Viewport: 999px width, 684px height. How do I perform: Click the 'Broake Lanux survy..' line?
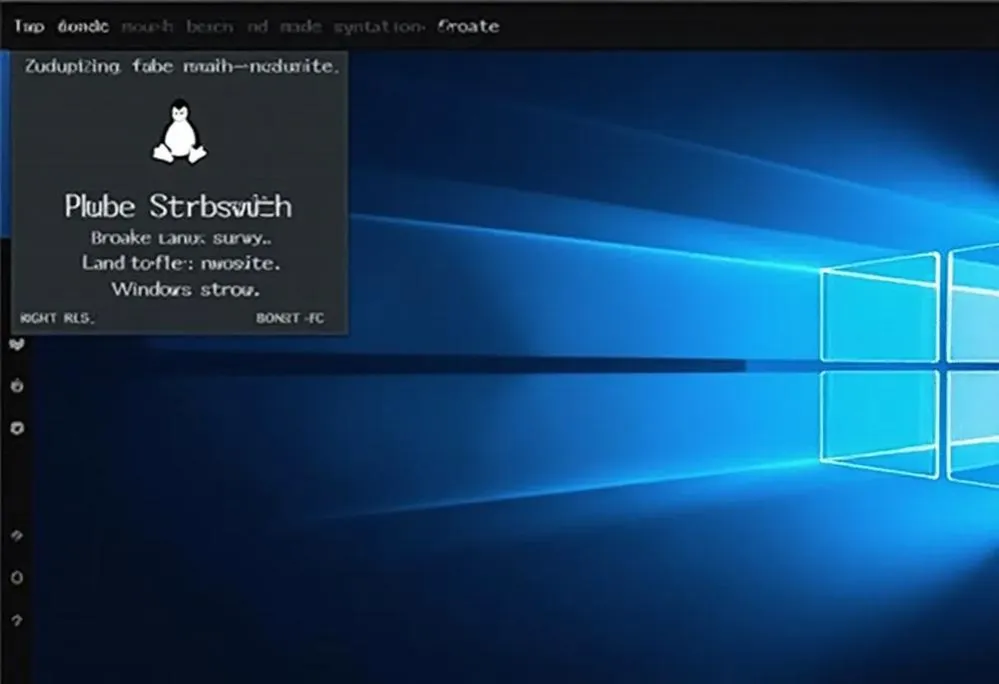point(181,238)
